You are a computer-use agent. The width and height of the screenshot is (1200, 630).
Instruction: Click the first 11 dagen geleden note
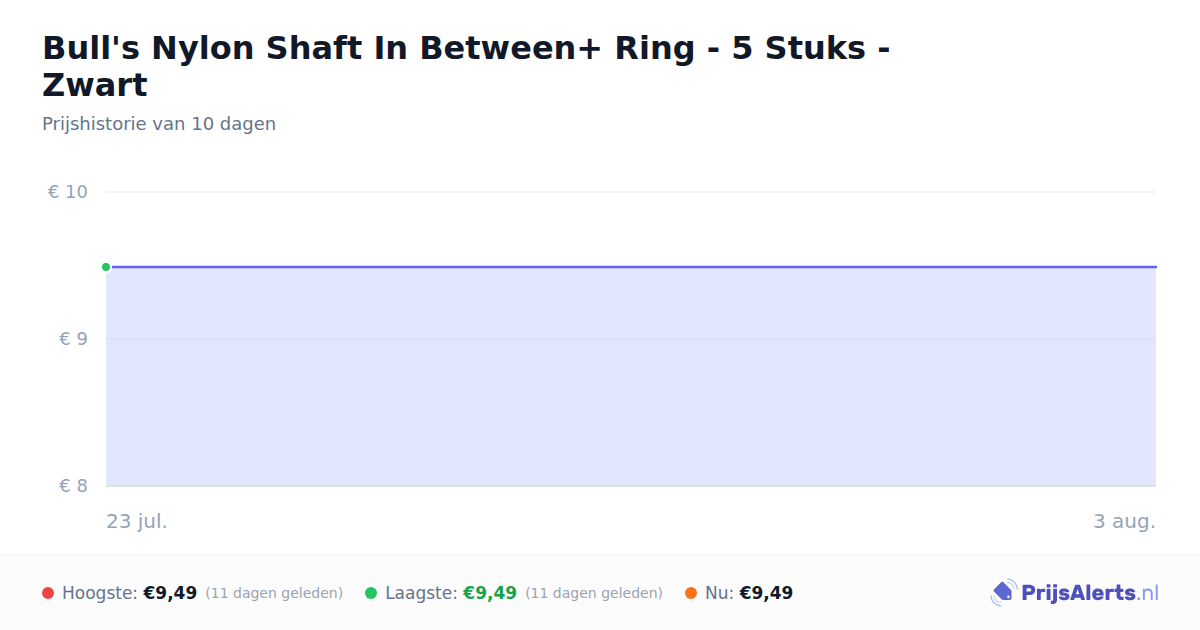tap(274, 593)
